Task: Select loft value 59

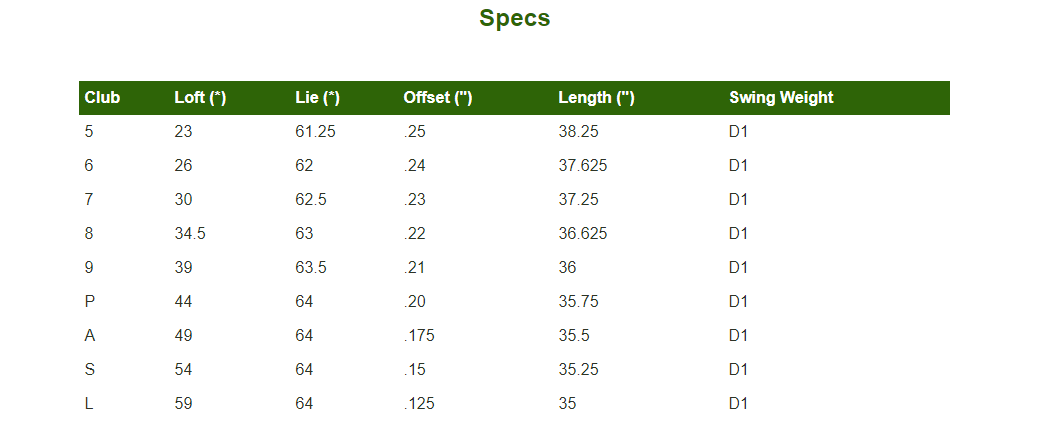Action: pyautogui.click(x=183, y=403)
